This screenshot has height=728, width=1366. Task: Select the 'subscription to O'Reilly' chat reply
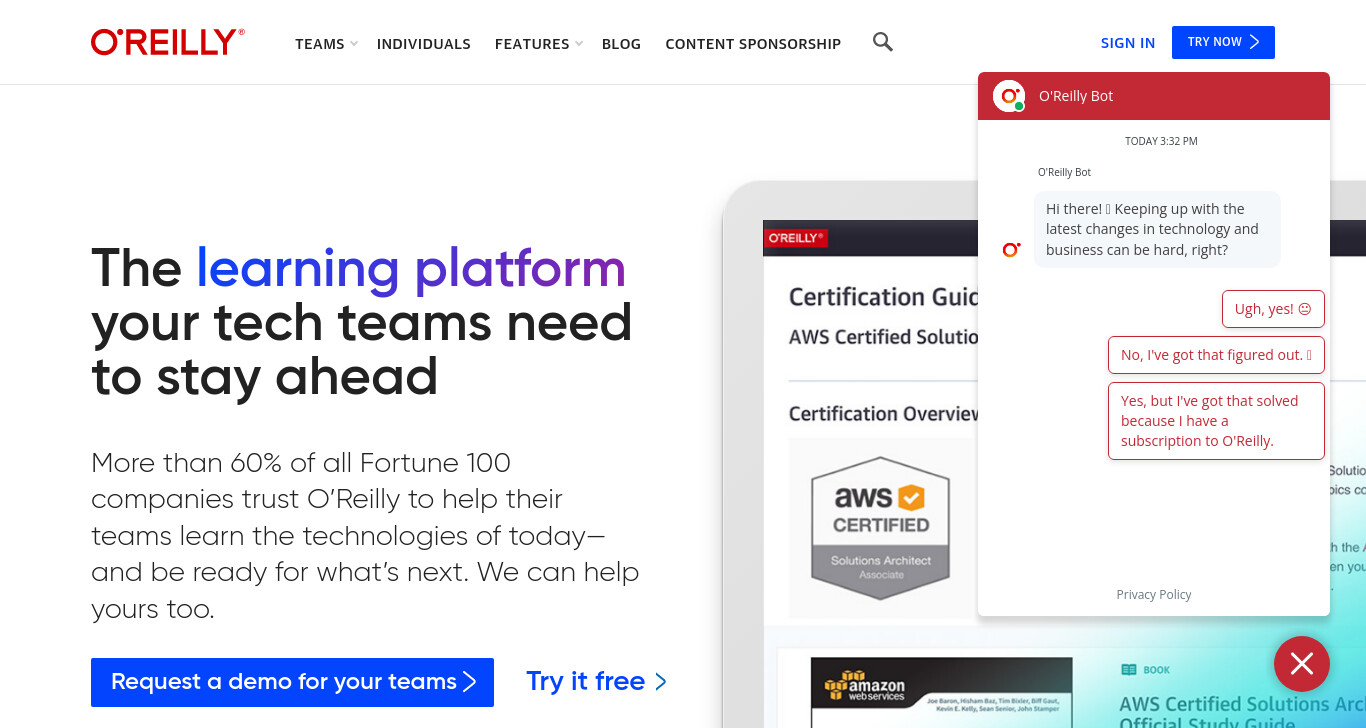[1216, 421]
